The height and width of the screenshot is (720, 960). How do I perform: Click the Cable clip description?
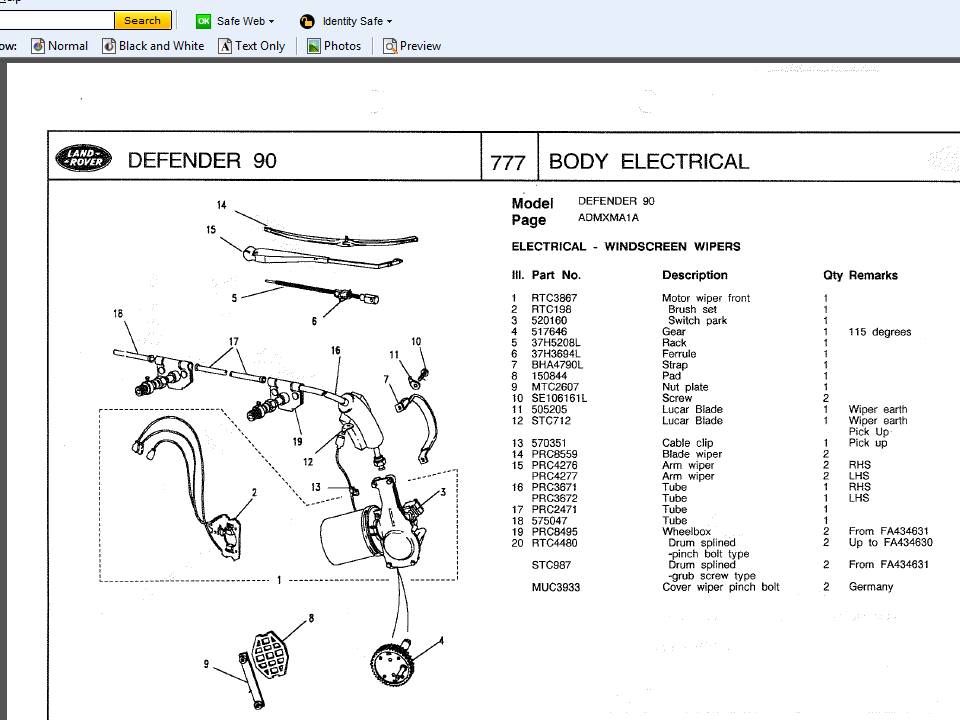[688, 443]
